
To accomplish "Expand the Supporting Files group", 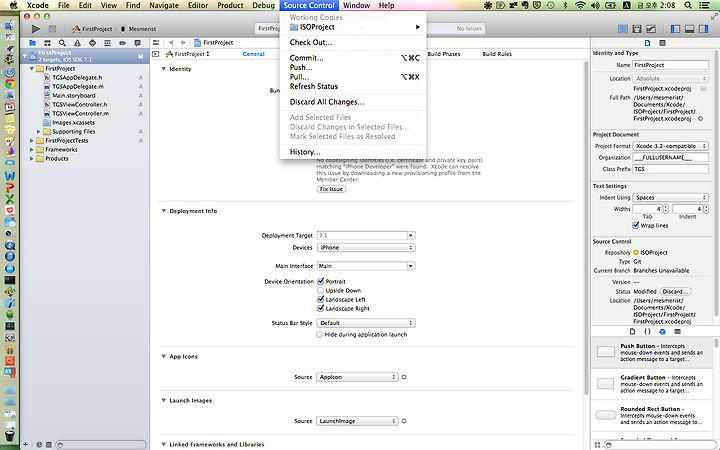I will [x=39, y=131].
